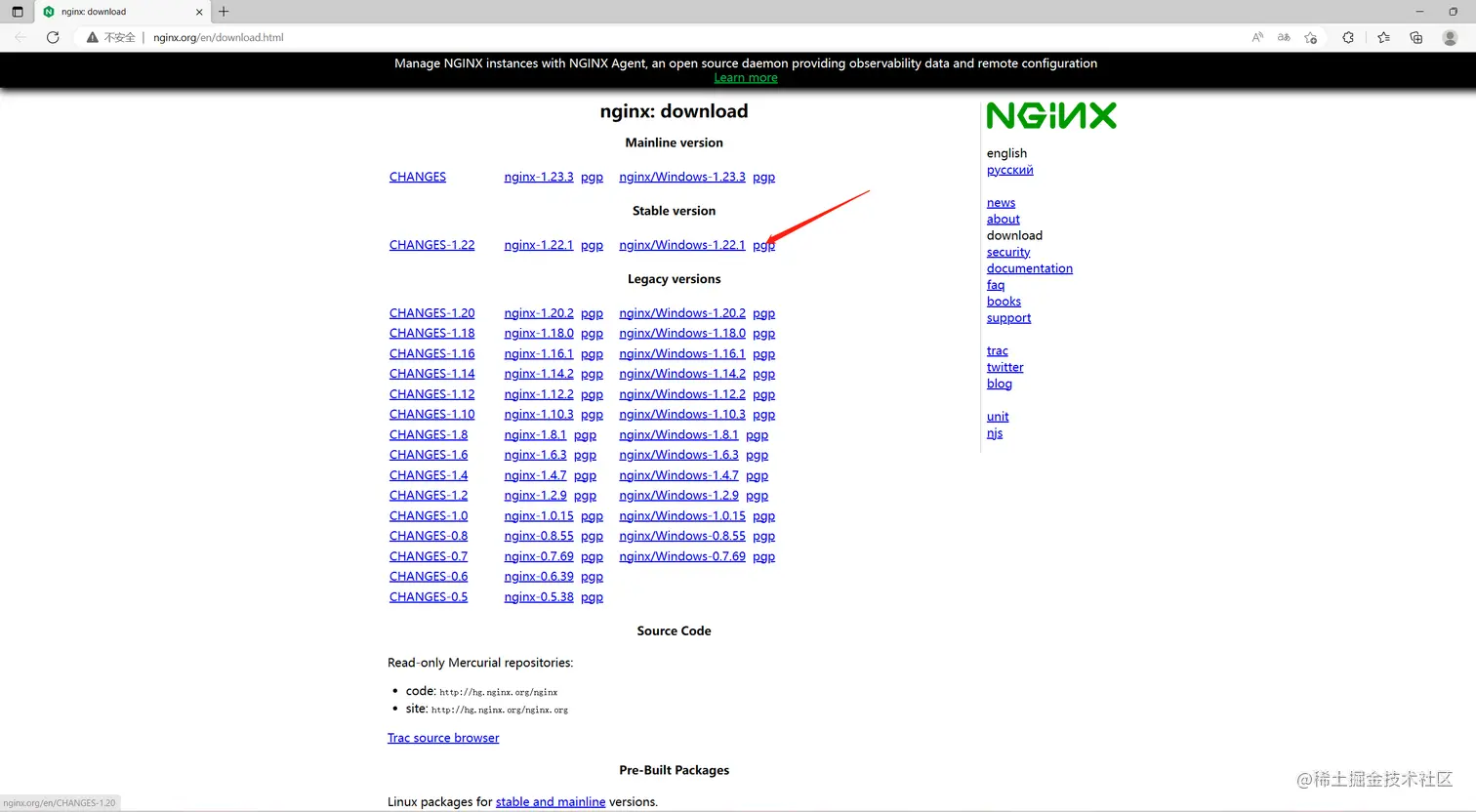
Task: Open the faq page
Action: [x=995, y=285]
